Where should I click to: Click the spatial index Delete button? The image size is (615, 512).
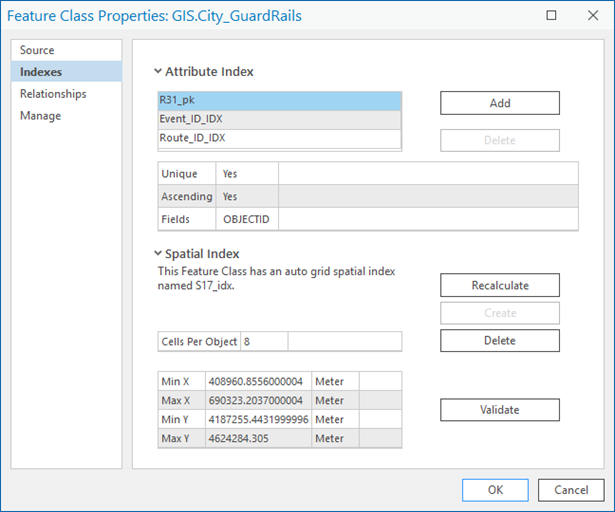pos(500,341)
